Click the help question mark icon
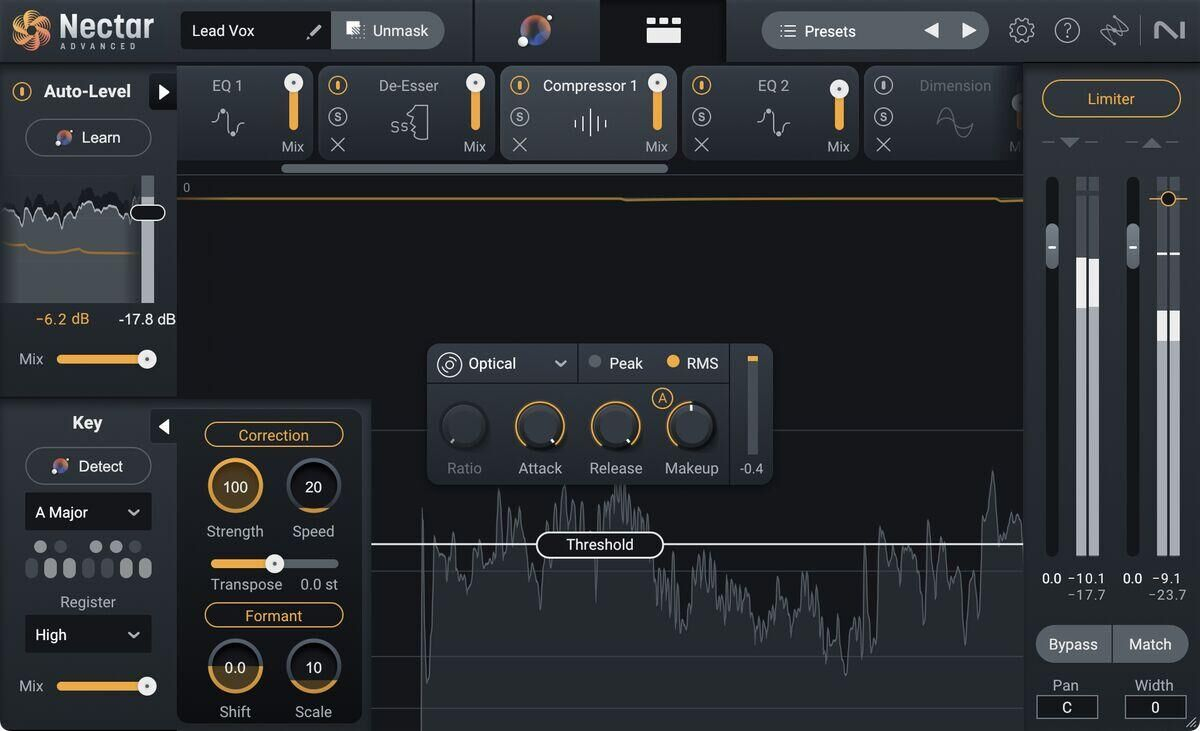1200x731 pixels. (1067, 31)
